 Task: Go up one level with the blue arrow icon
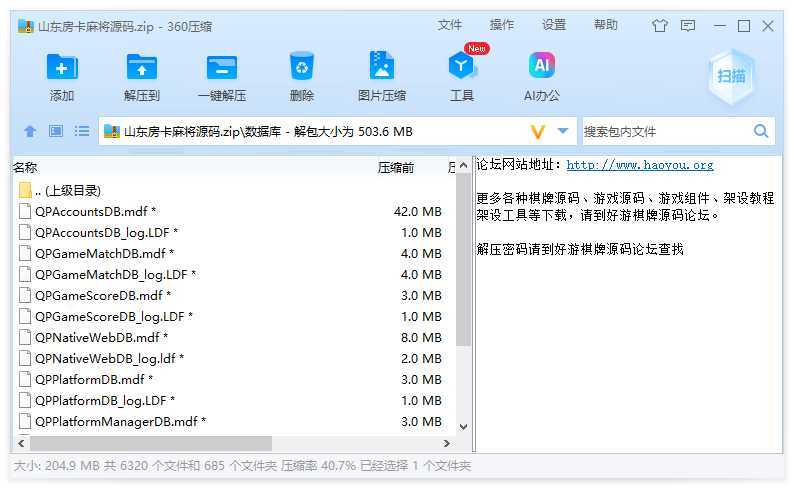(x=30, y=132)
